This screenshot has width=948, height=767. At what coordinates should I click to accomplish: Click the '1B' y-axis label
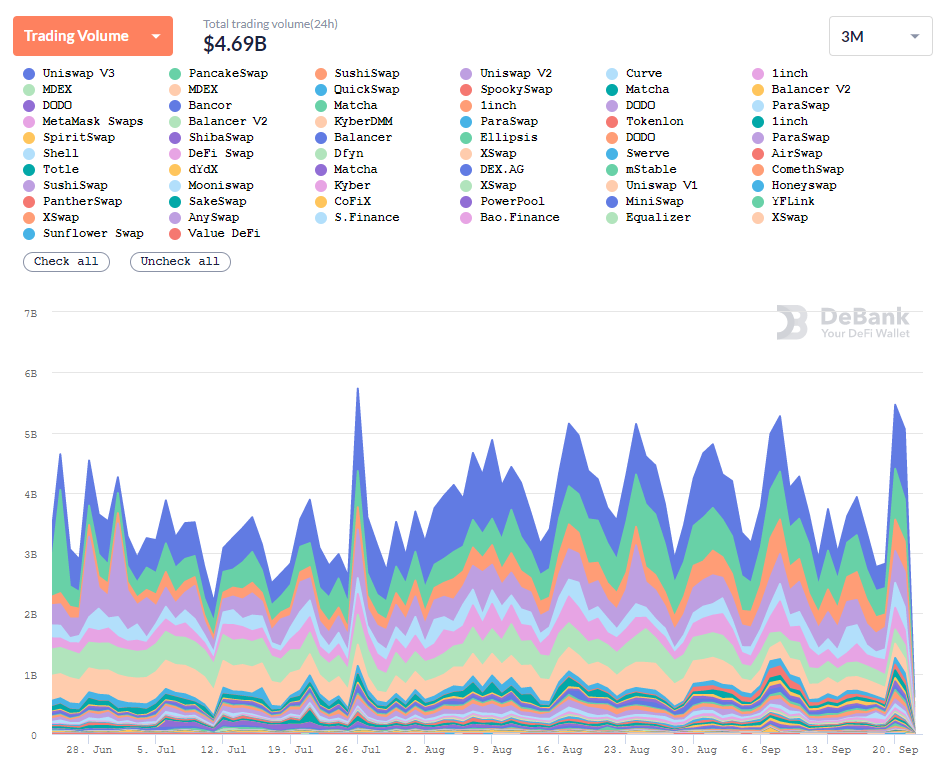pos(31,676)
